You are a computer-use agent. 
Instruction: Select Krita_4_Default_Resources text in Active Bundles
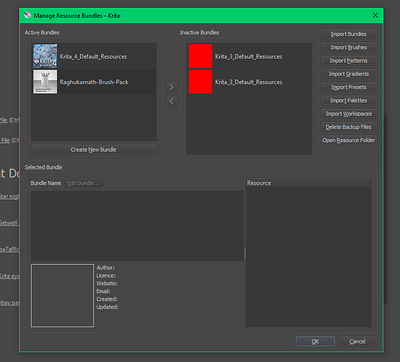tap(93, 57)
